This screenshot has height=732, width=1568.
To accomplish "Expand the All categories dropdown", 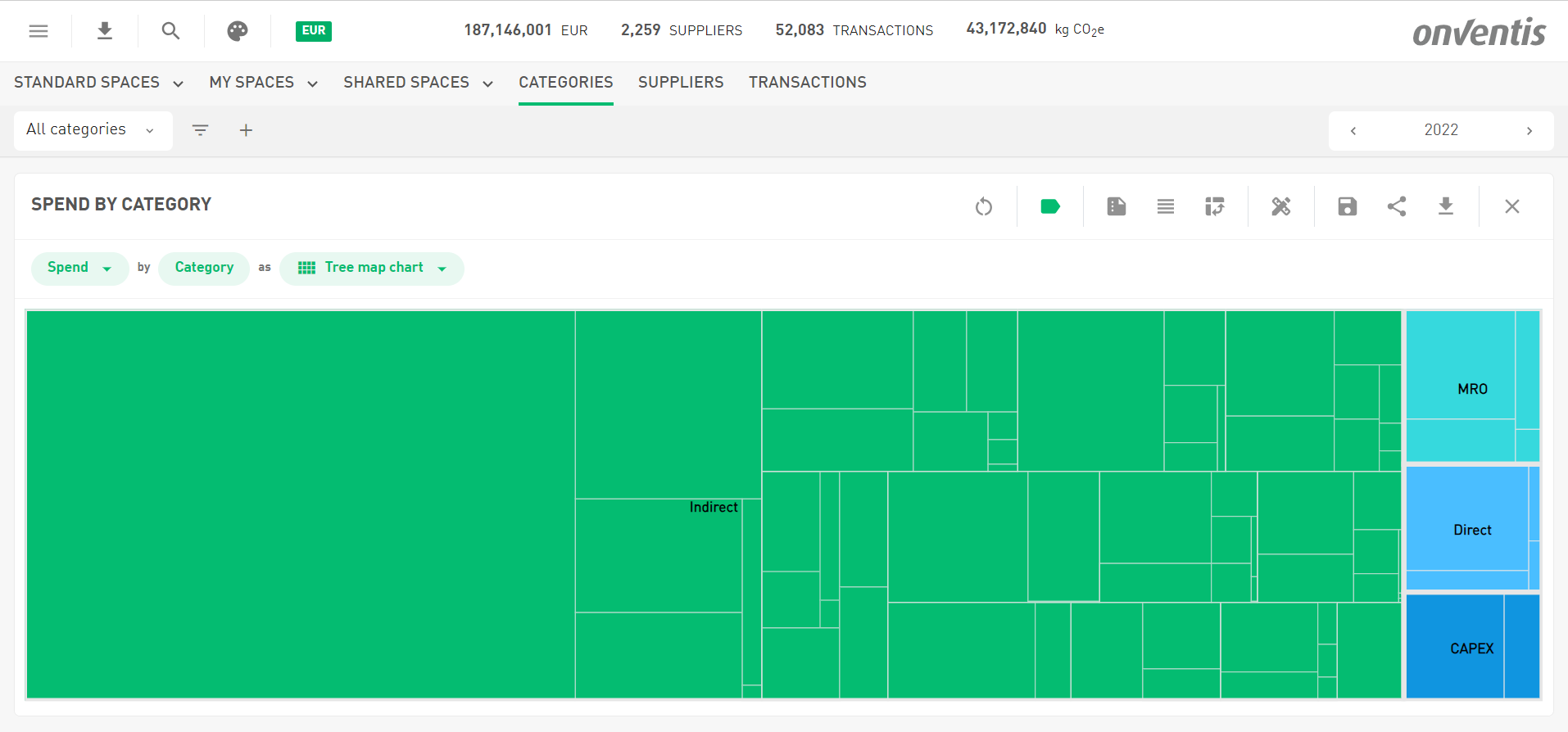I will point(93,130).
